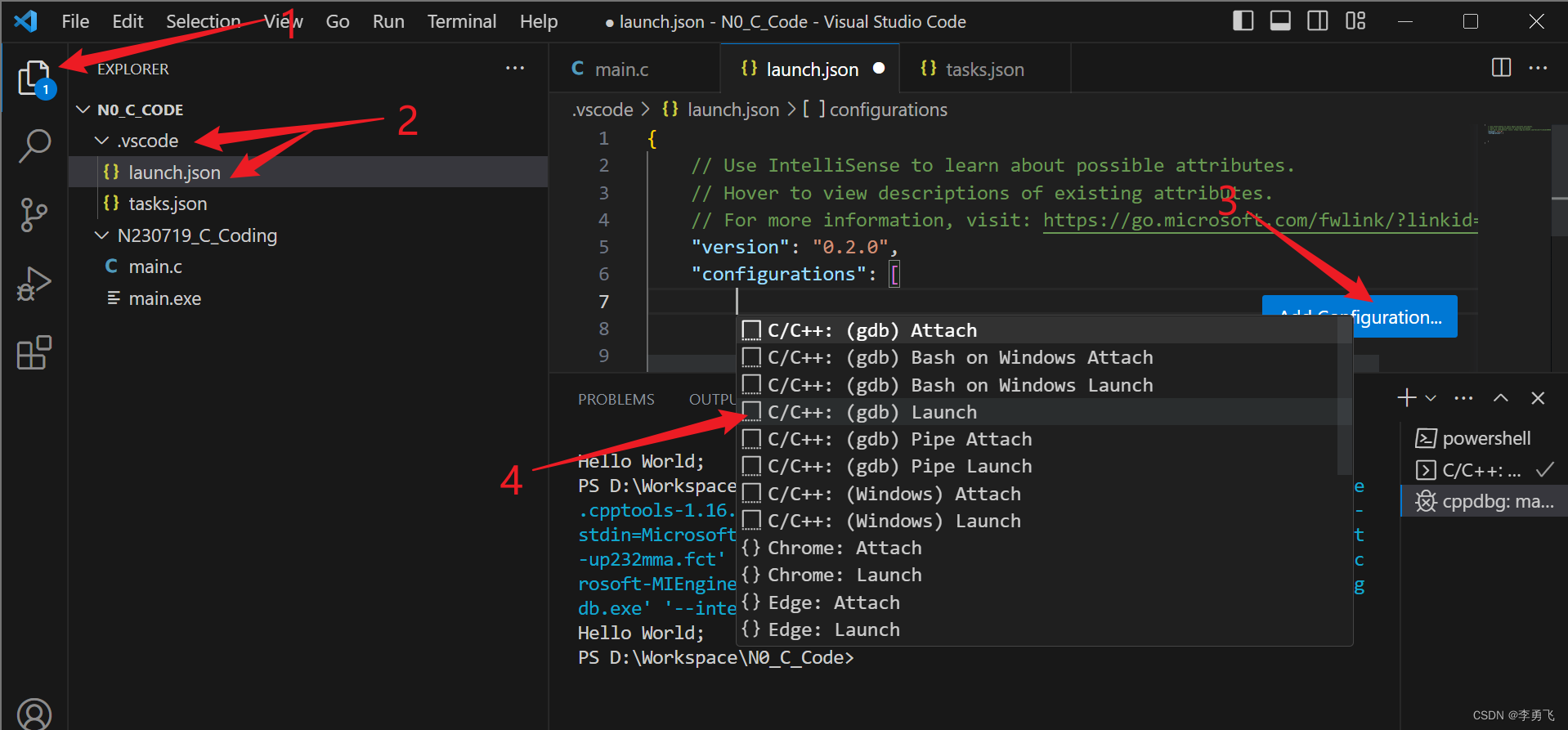Image resolution: width=1568 pixels, height=730 pixels.
Task: Open the Terminal menu
Action: 461,21
